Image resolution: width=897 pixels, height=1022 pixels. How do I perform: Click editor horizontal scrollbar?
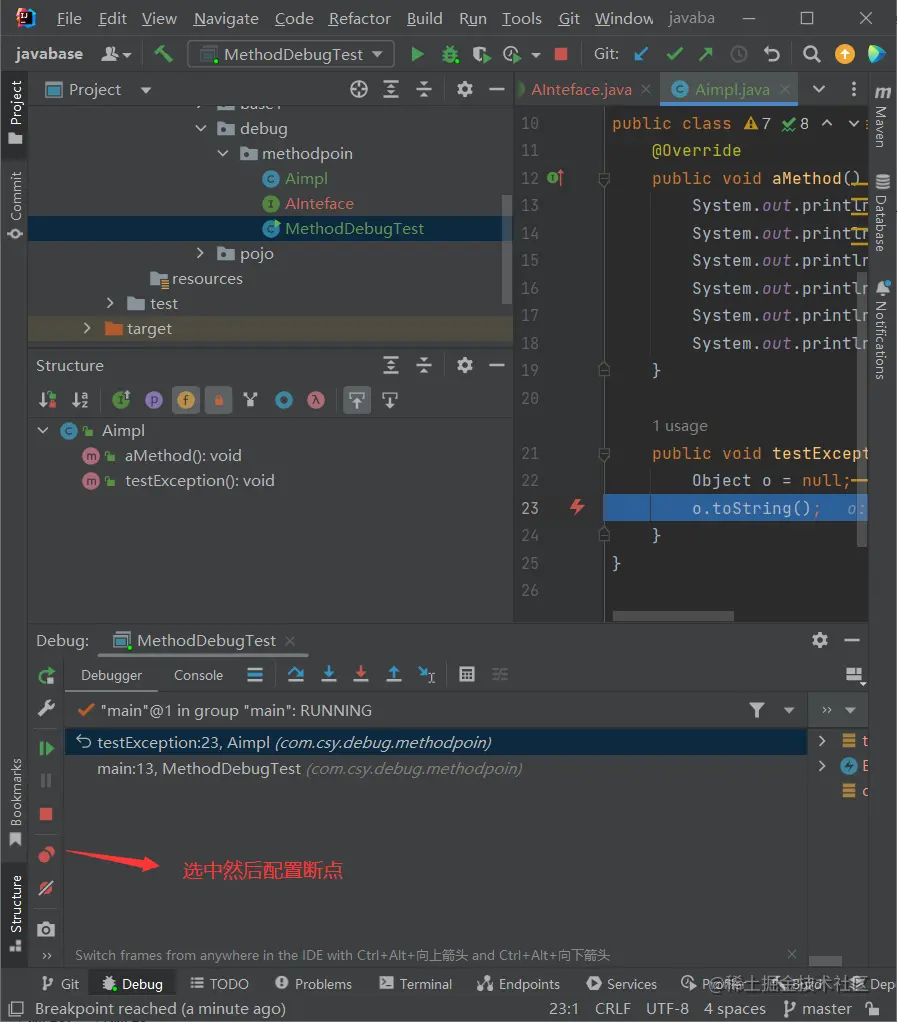[x=673, y=616]
